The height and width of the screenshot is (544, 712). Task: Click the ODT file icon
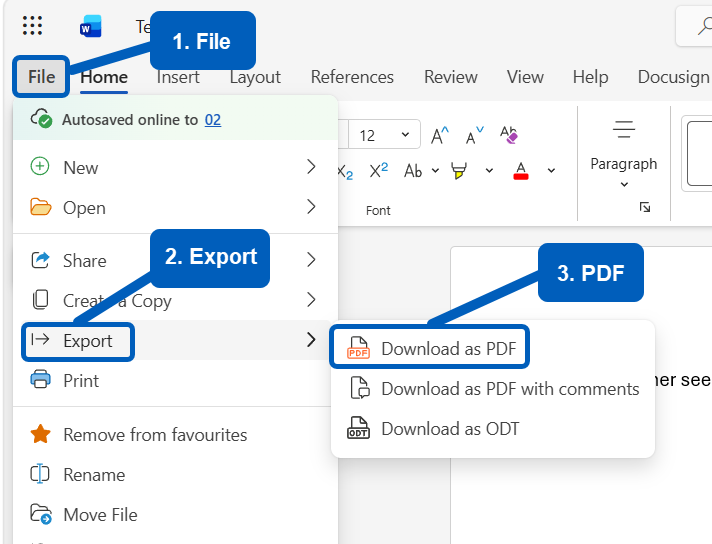click(x=359, y=428)
